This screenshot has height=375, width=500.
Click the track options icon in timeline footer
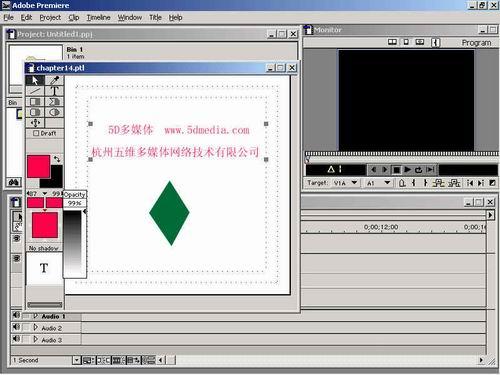tap(88, 360)
